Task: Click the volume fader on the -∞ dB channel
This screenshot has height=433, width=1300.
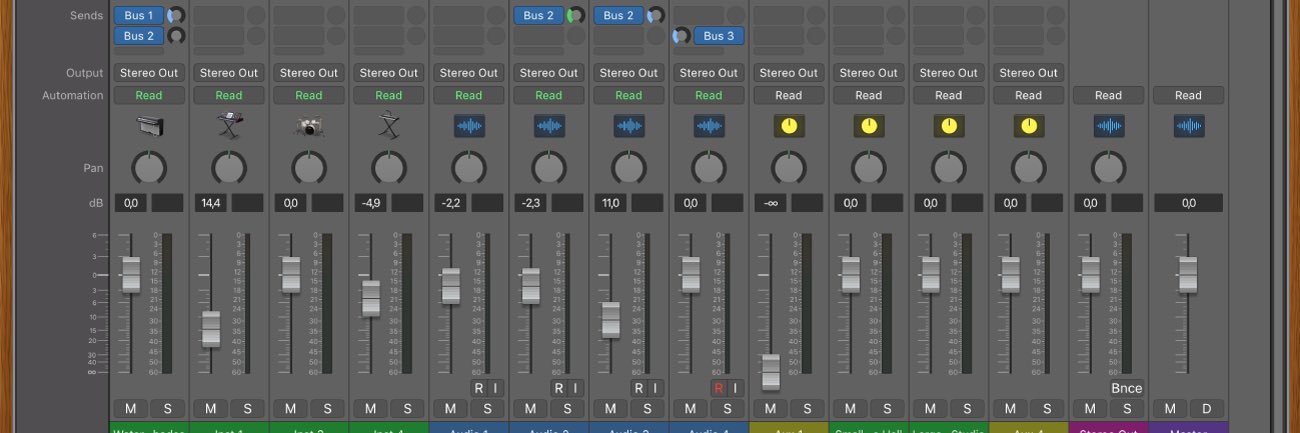Action: point(770,371)
